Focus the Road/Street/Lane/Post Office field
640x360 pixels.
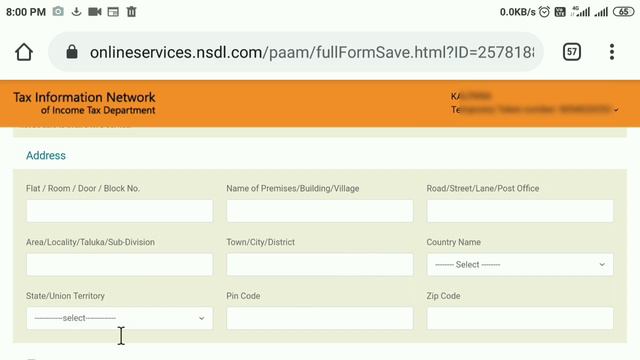click(x=520, y=211)
